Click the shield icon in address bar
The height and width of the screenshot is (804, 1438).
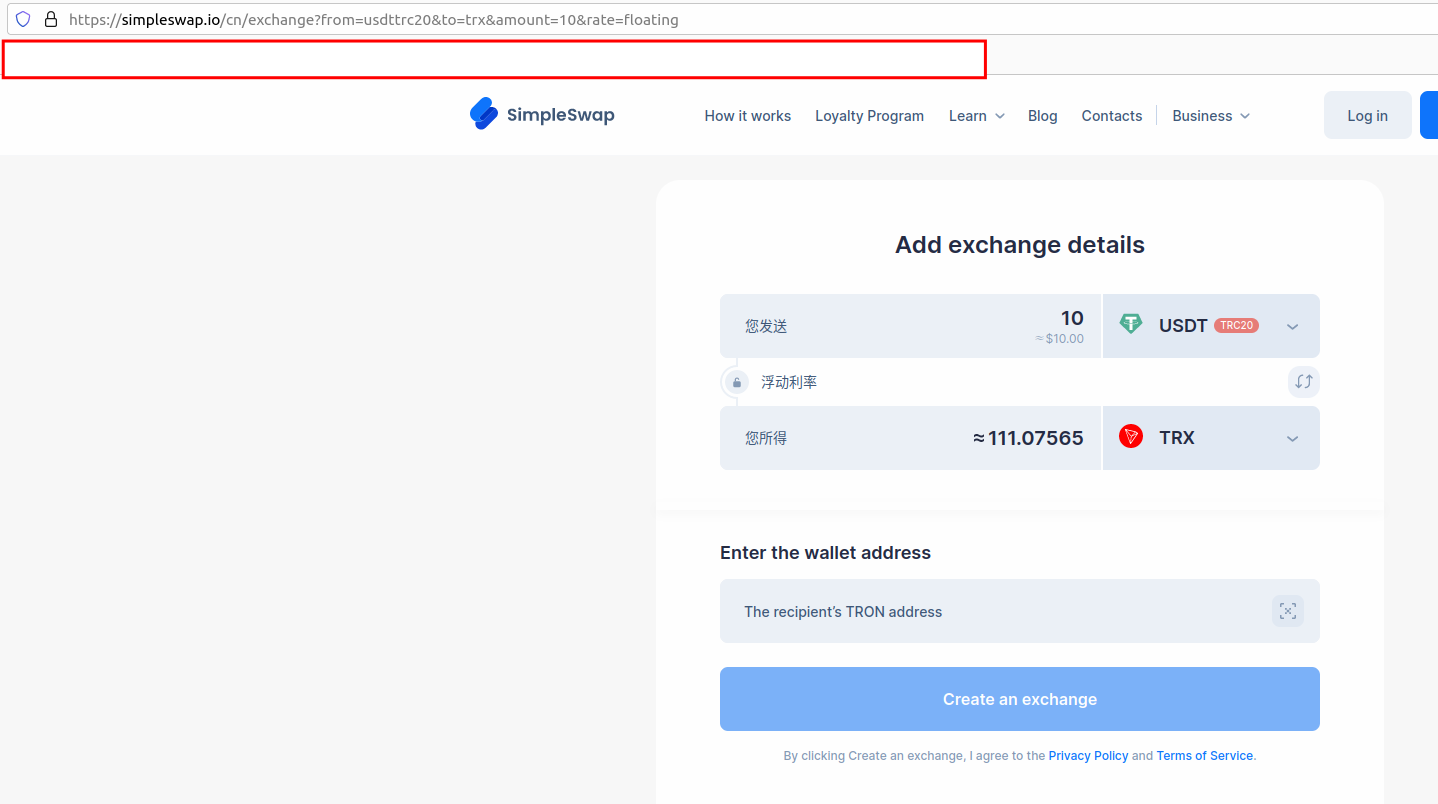point(23,19)
